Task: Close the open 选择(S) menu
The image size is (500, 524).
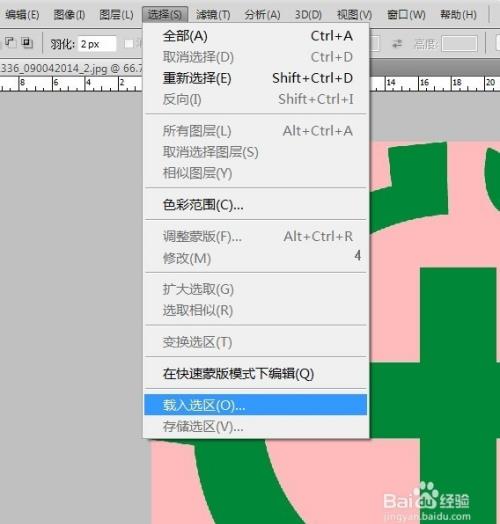Action: (x=165, y=15)
